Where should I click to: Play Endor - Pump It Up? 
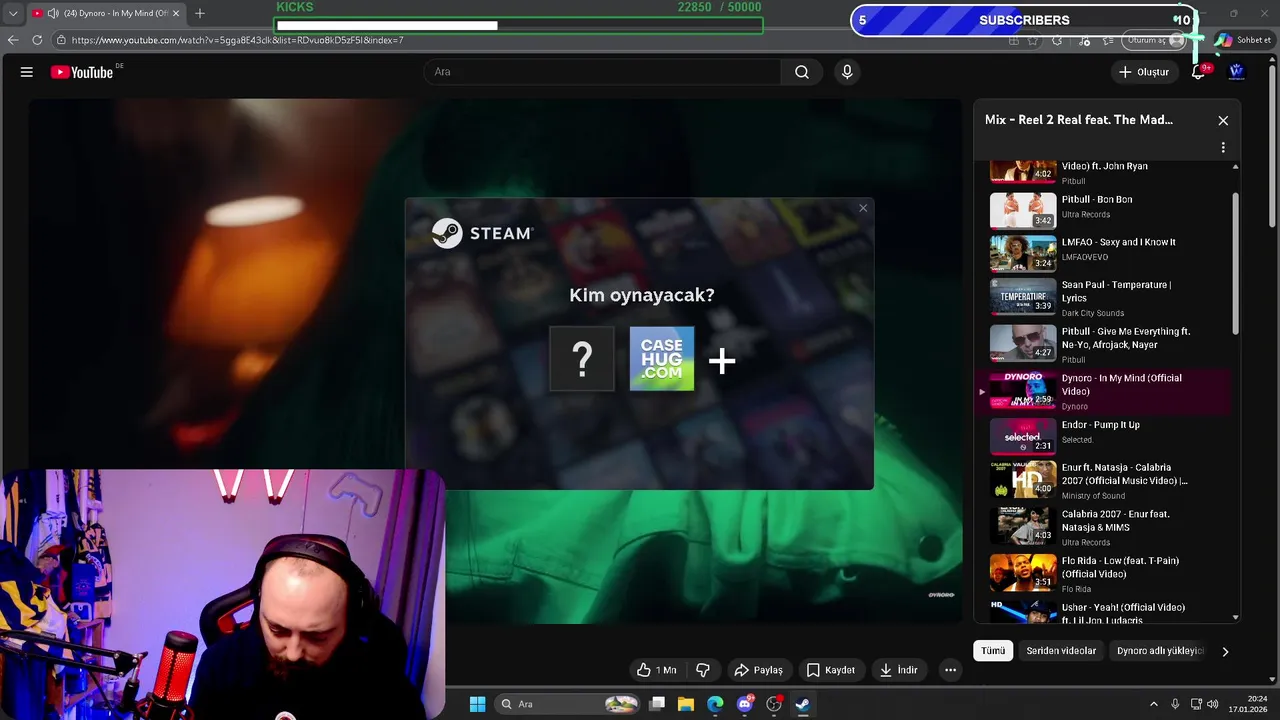click(x=1108, y=436)
